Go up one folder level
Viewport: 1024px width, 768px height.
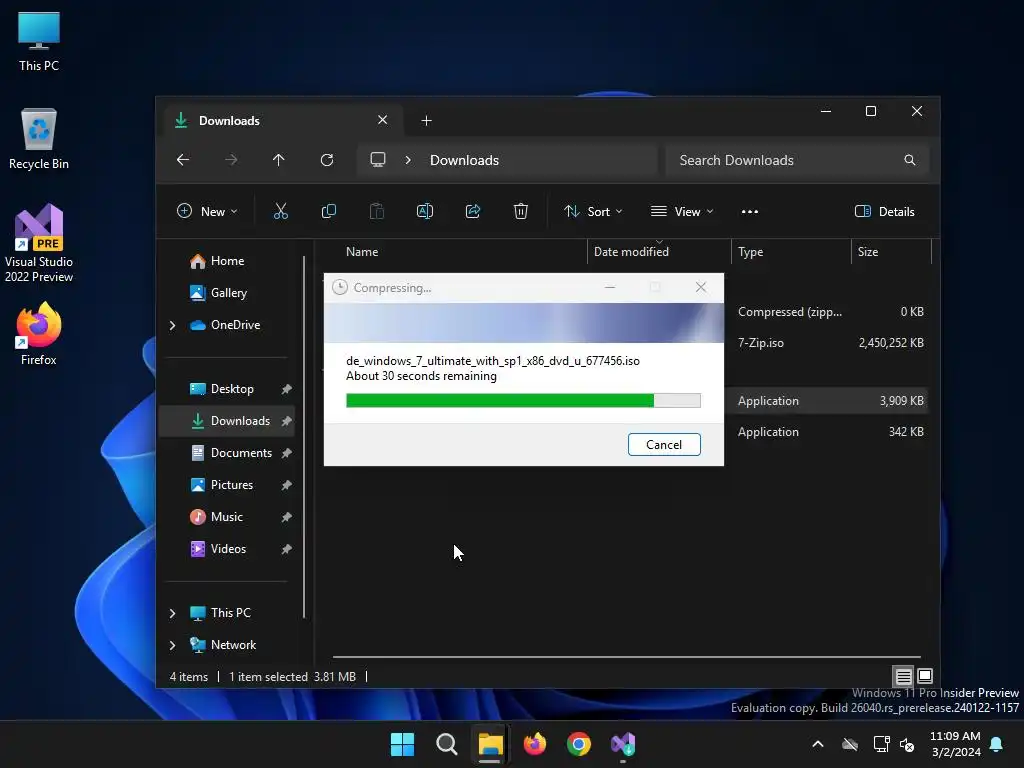279,160
